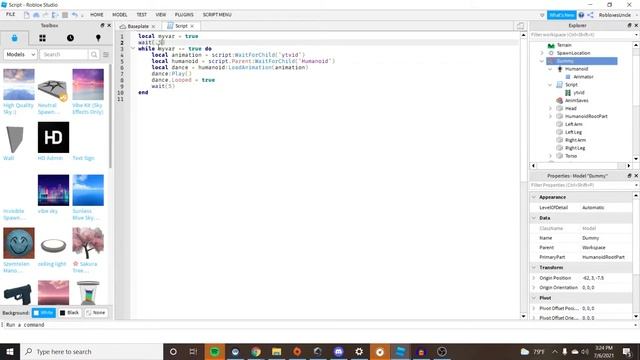Select None toolbox background option

tap(96, 313)
